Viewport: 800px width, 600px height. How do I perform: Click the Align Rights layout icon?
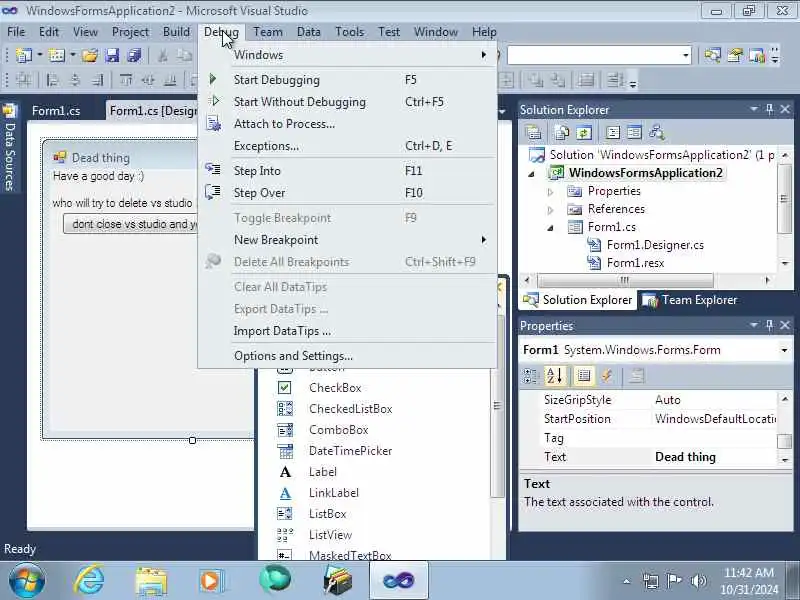(x=97, y=80)
